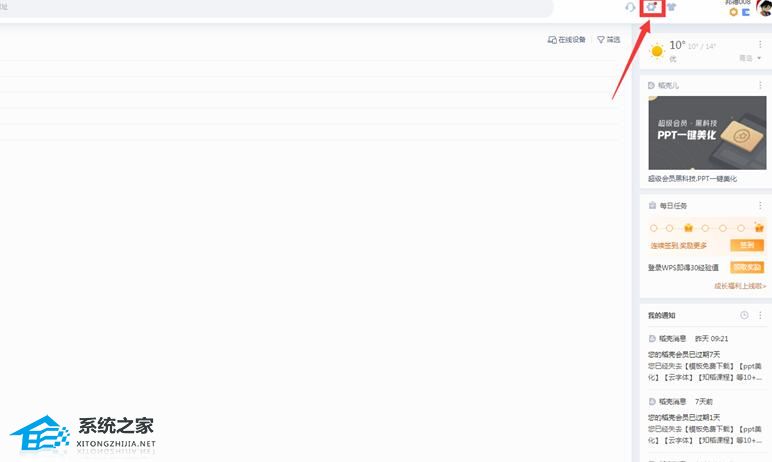Viewport: 772px width, 462px height.
Task: Open the 我的通知 three-dot menu
Action: pos(760,315)
